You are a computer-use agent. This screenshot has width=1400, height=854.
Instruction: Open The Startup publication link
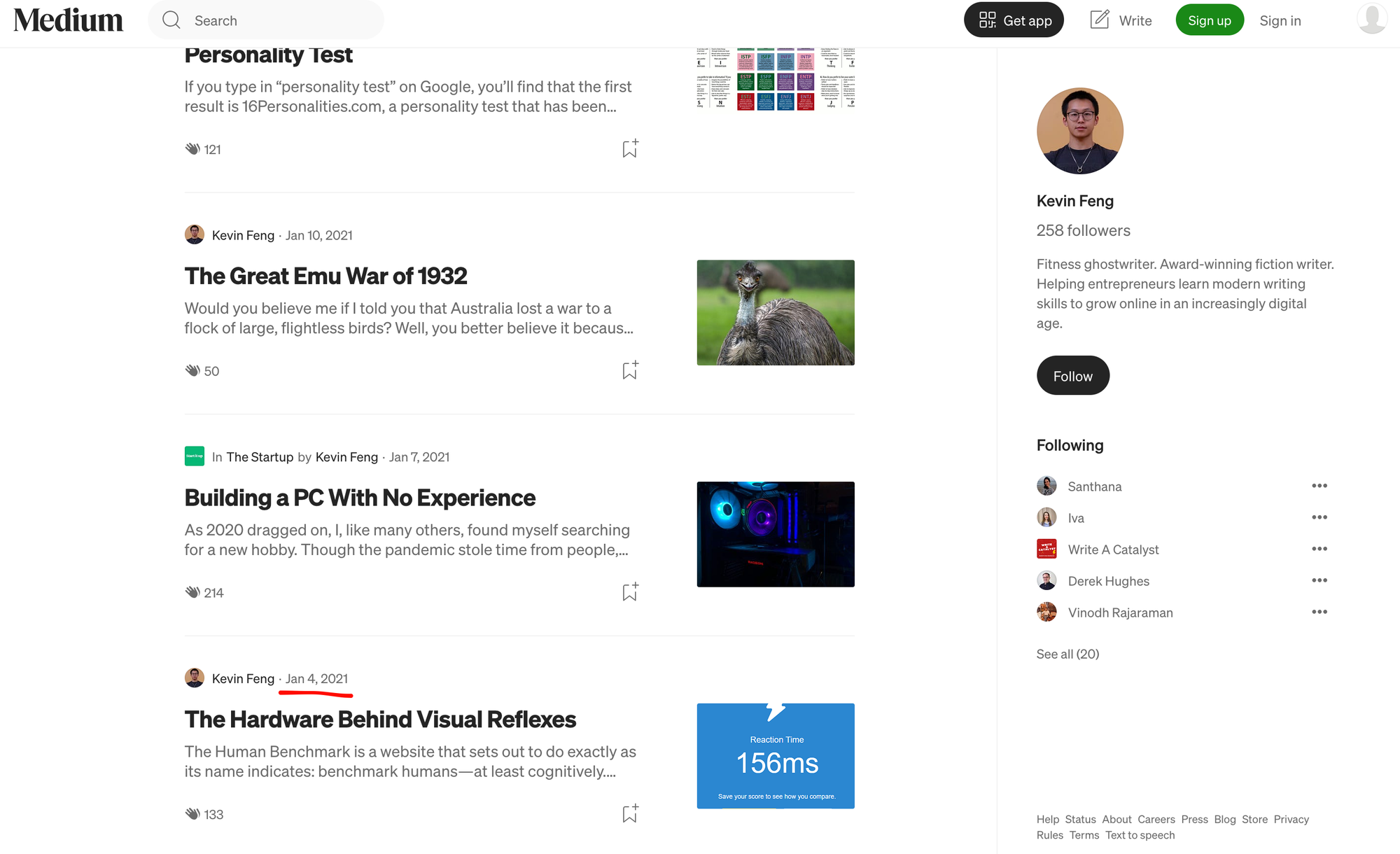(x=260, y=457)
